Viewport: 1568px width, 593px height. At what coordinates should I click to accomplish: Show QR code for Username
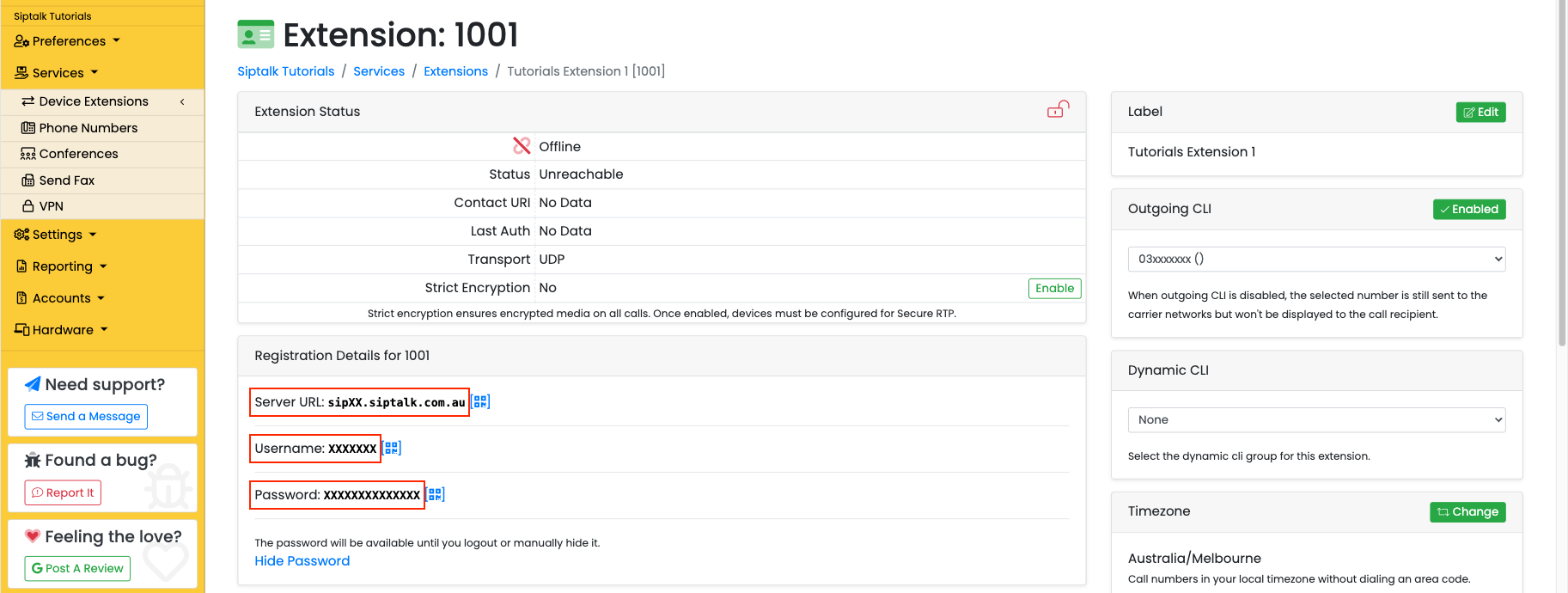click(392, 448)
